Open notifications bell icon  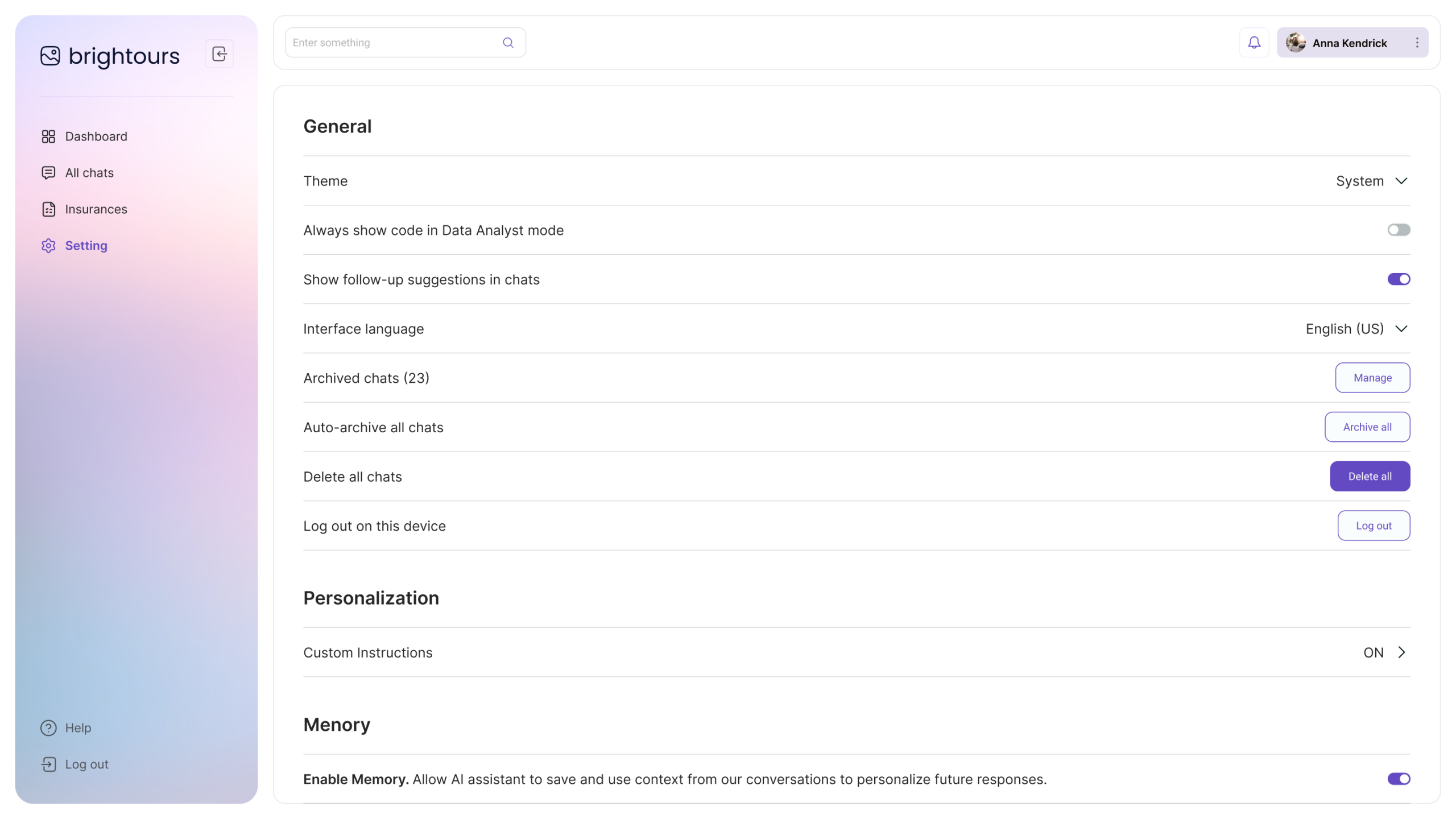[x=1254, y=43]
